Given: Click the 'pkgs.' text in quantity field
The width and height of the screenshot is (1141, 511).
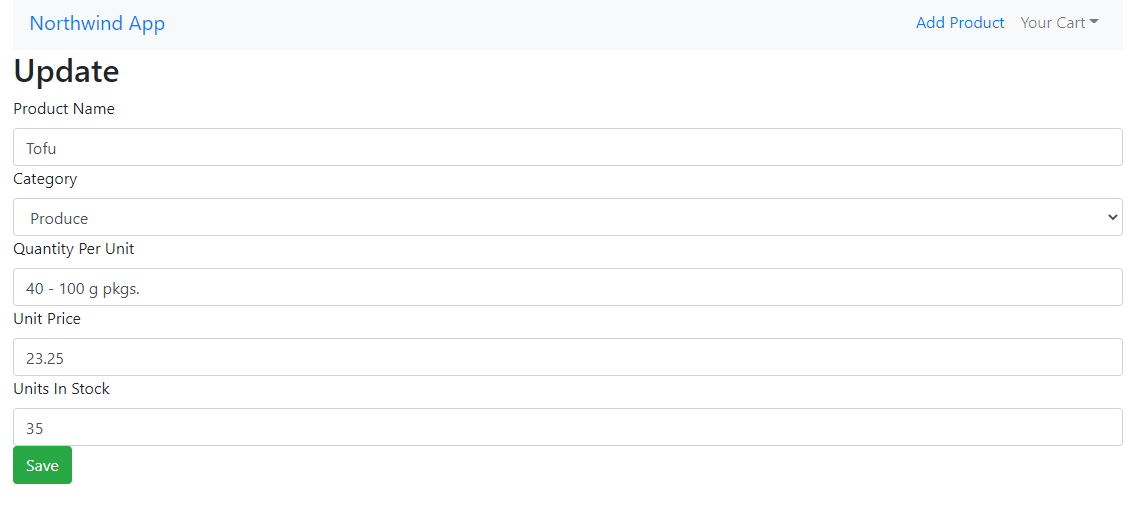Looking at the screenshot, I should 121,289.
